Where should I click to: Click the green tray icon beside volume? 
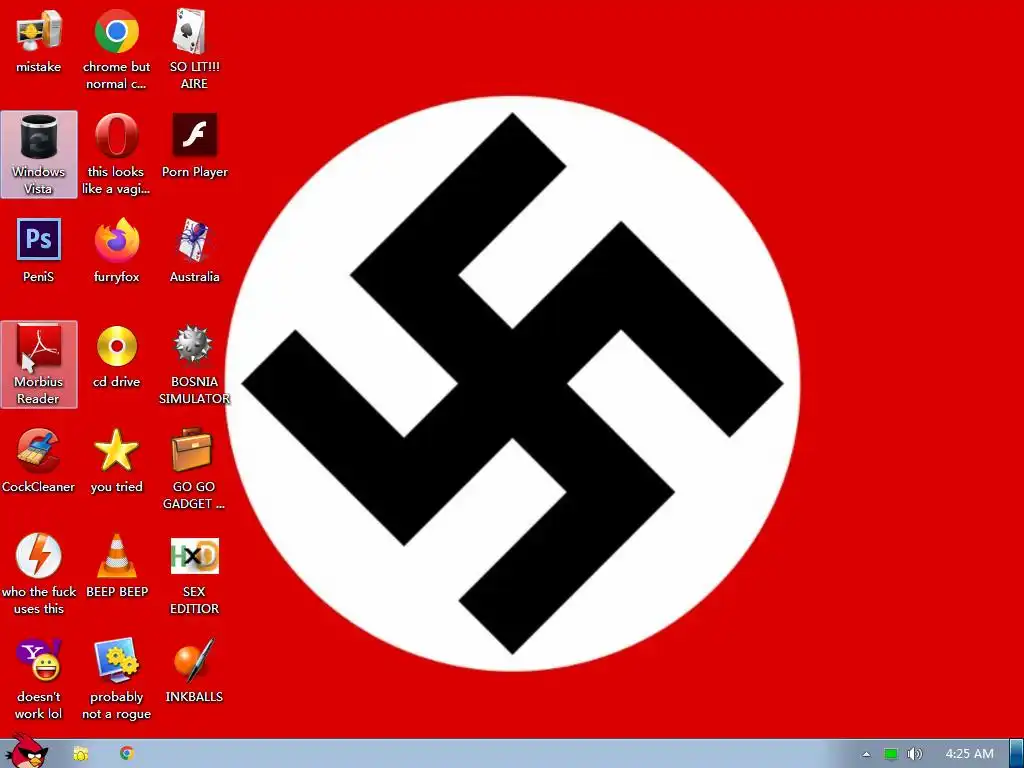[x=890, y=754]
